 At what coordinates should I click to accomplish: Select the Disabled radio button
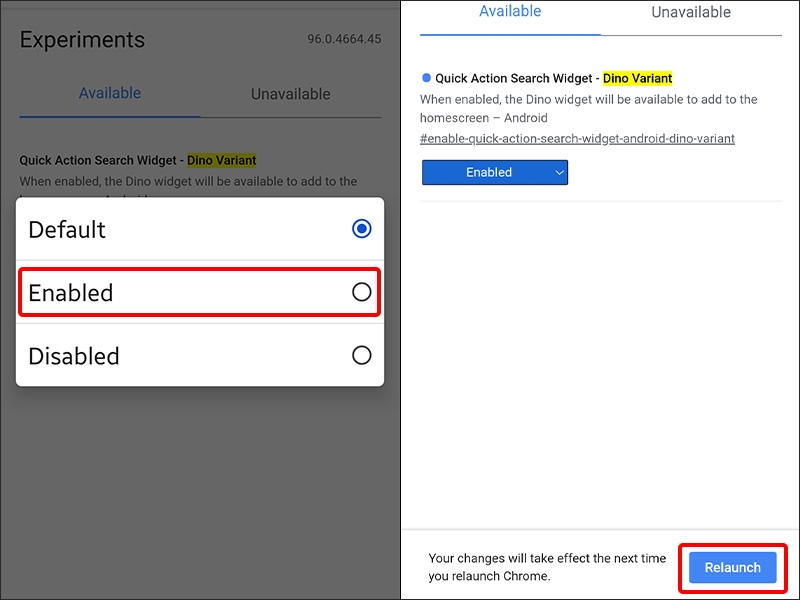point(361,355)
